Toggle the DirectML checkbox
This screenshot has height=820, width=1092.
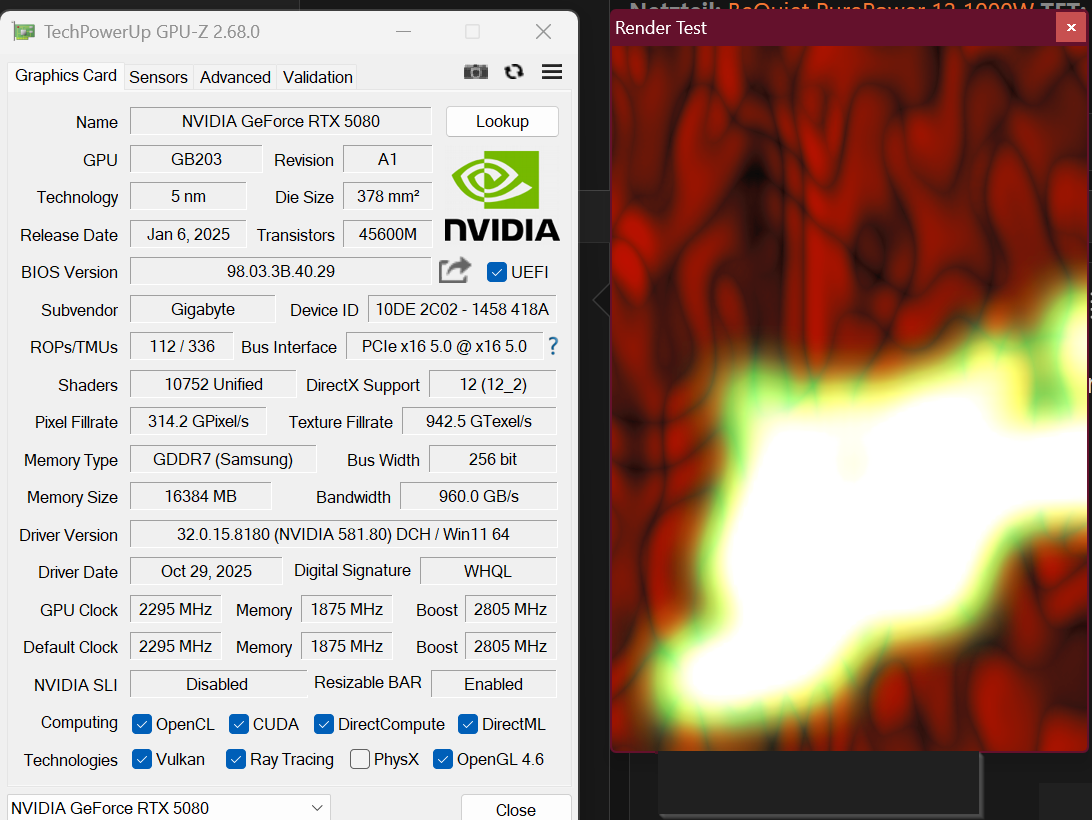[x=467, y=724]
